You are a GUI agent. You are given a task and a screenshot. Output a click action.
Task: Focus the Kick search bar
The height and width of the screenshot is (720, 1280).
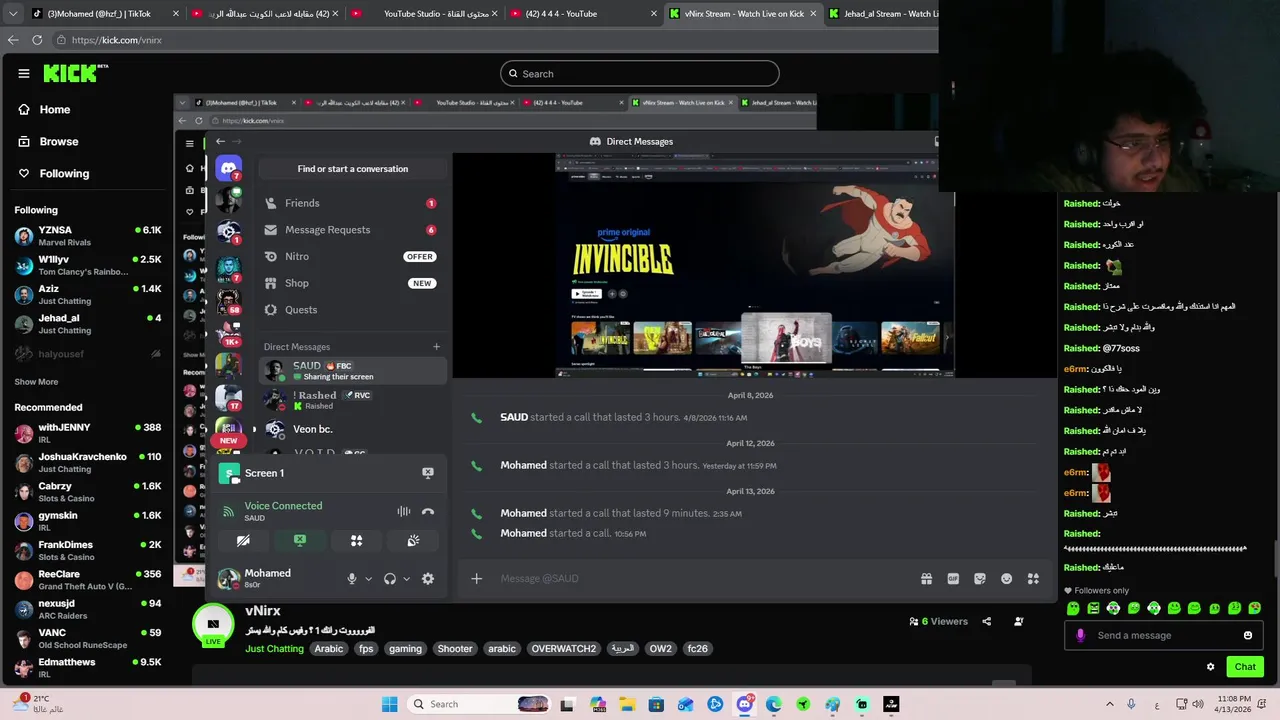click(640, 74)
